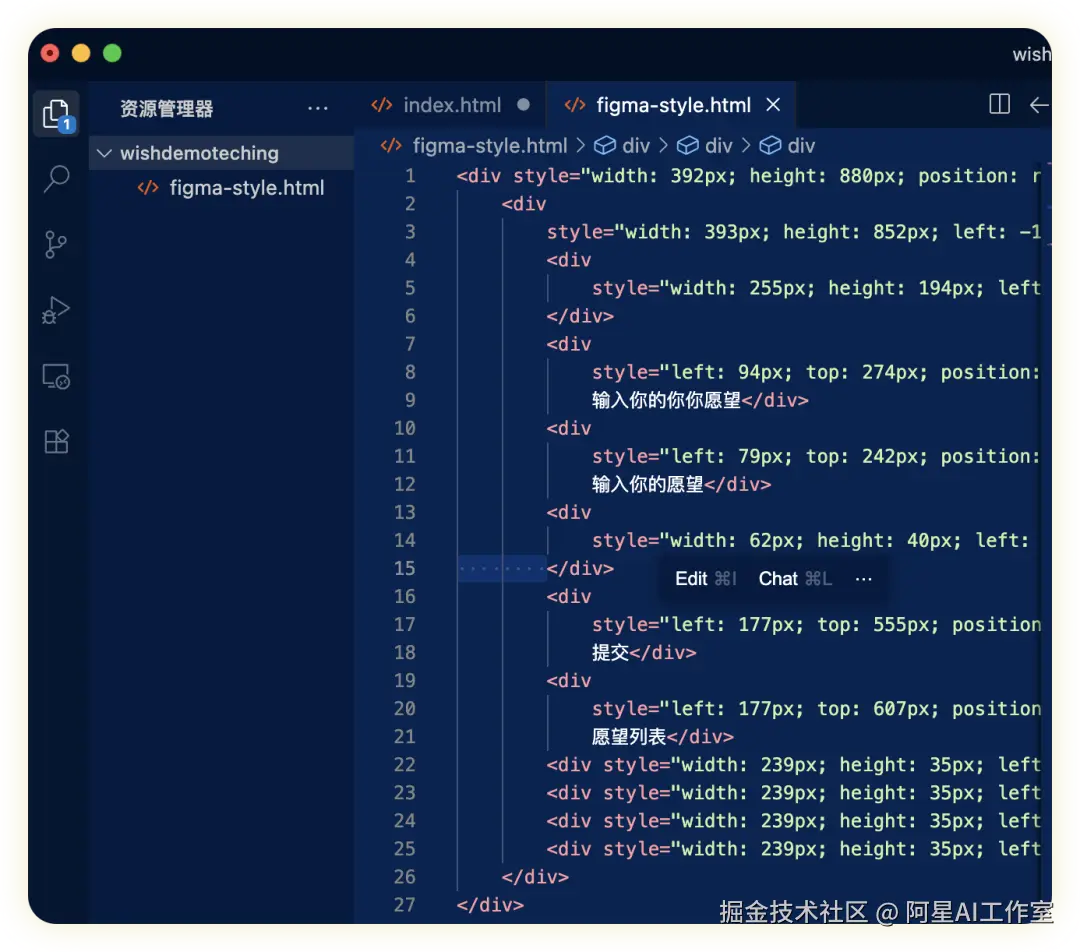Click line number 15 in the gutter
Image resolution: width=1080 pixels, height=952 pixels.
click(404, 568)
